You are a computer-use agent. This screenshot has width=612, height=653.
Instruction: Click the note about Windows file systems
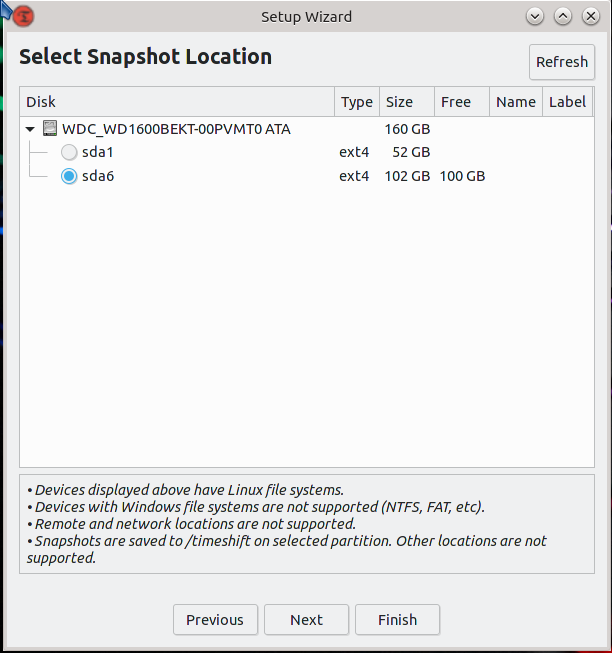pyautogui.click(x=256, y=507)
